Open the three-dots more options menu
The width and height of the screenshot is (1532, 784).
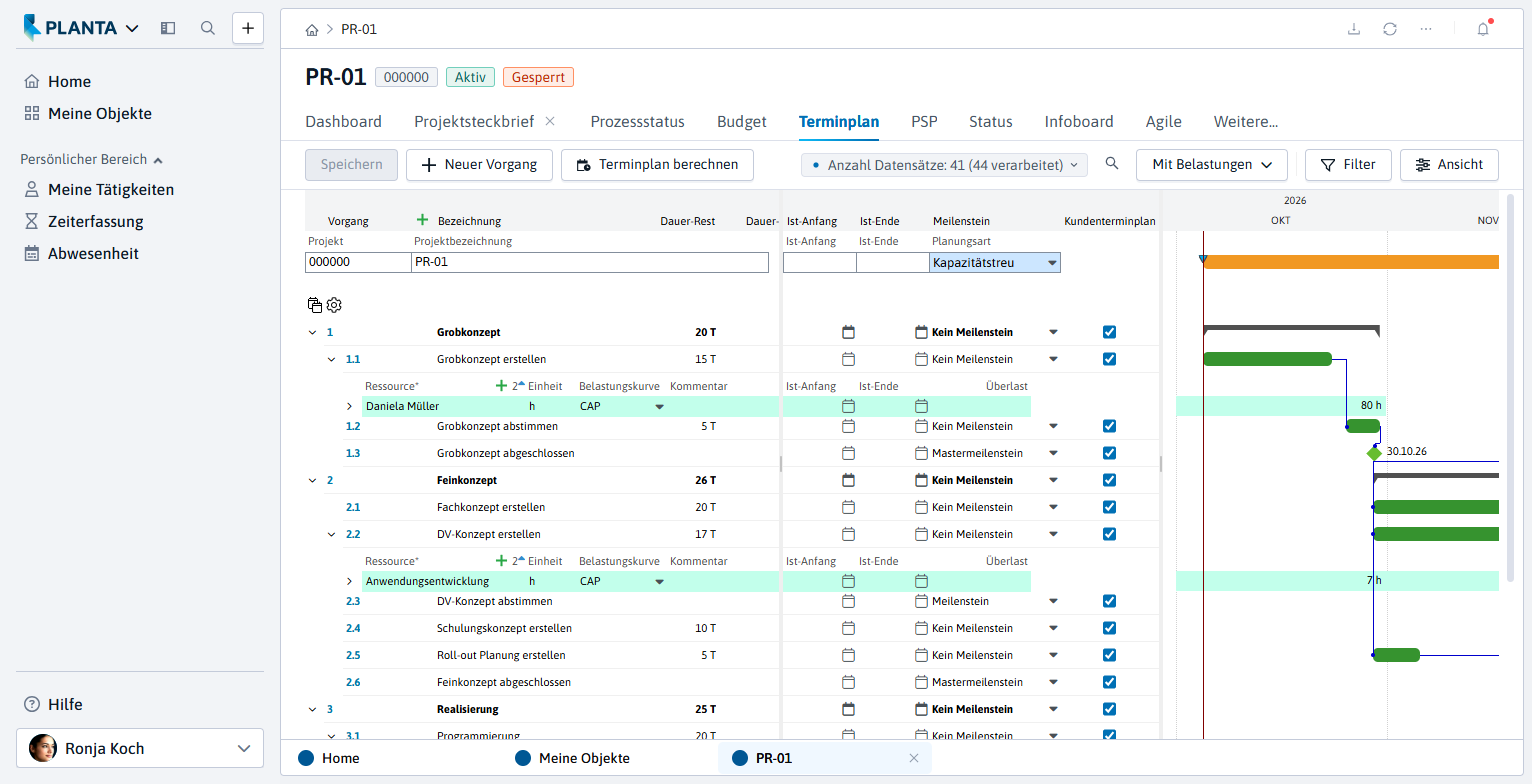click(1426, 29)
